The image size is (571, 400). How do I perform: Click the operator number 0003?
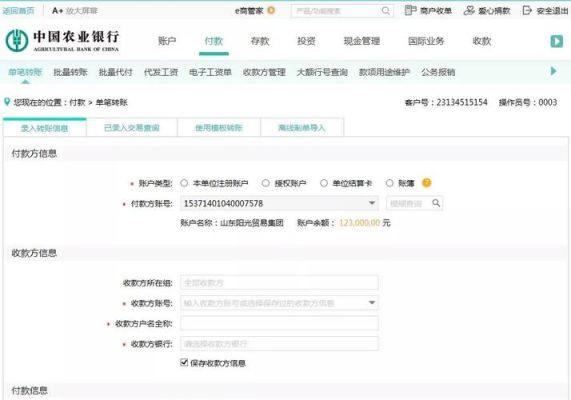pyautogui.click(x=548, y=102)
